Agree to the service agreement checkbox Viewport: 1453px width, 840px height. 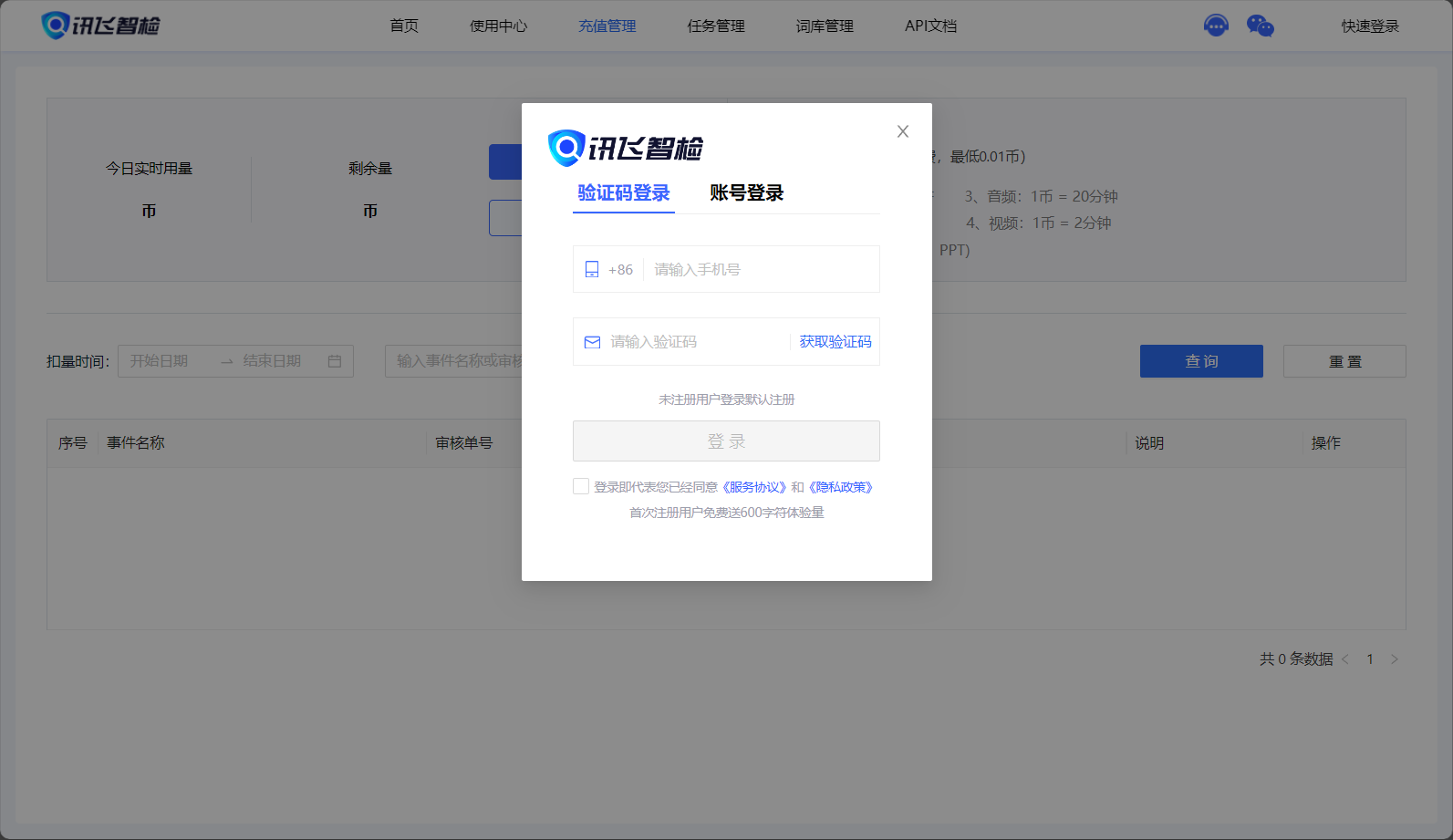(x=581, y=486)
